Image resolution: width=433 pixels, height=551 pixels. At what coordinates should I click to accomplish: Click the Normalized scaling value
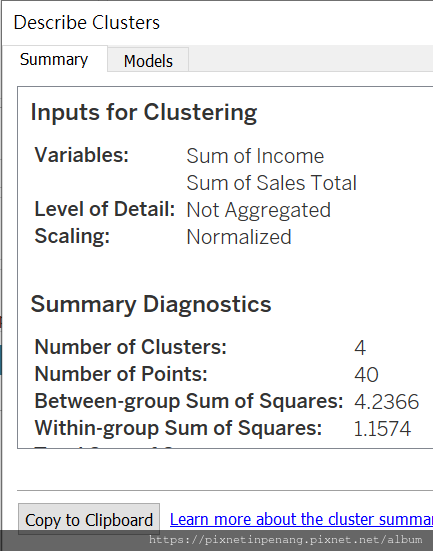click(x=239, y=237)
